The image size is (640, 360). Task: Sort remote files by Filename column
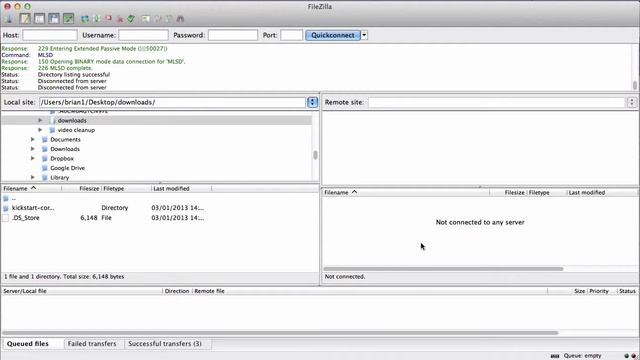click(x=406, y=192)
